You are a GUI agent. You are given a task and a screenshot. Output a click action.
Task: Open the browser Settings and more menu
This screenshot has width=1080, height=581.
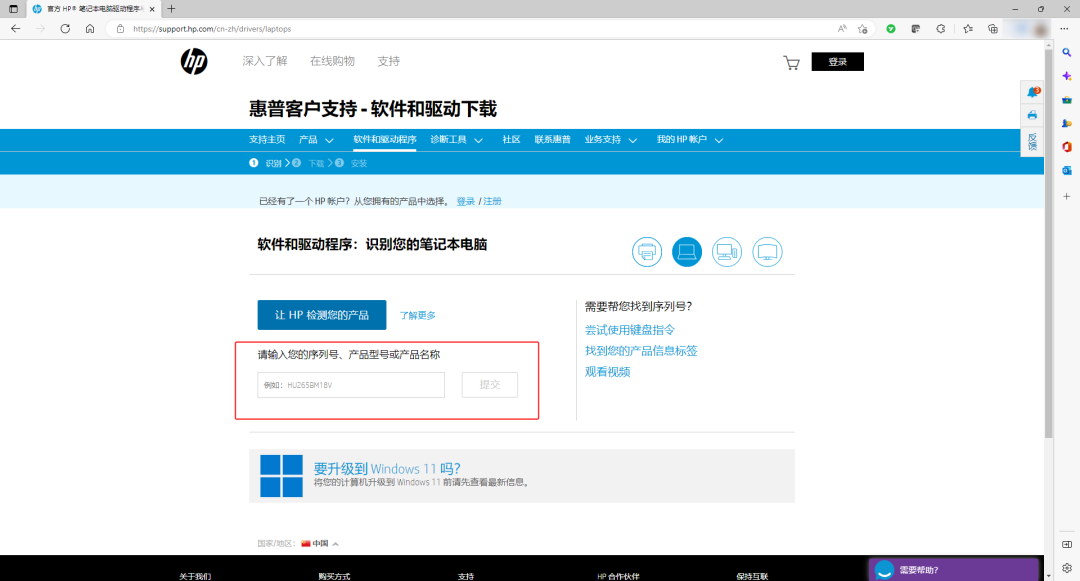(x=1064, y=29)
